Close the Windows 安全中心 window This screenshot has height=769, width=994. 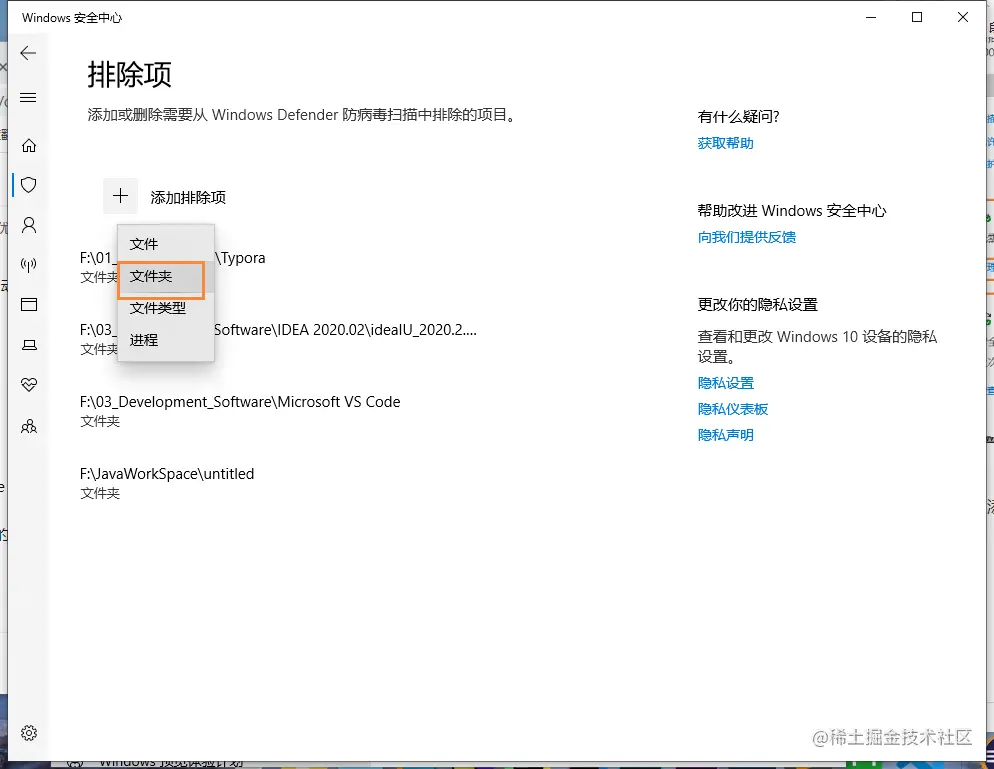[962, 17]
